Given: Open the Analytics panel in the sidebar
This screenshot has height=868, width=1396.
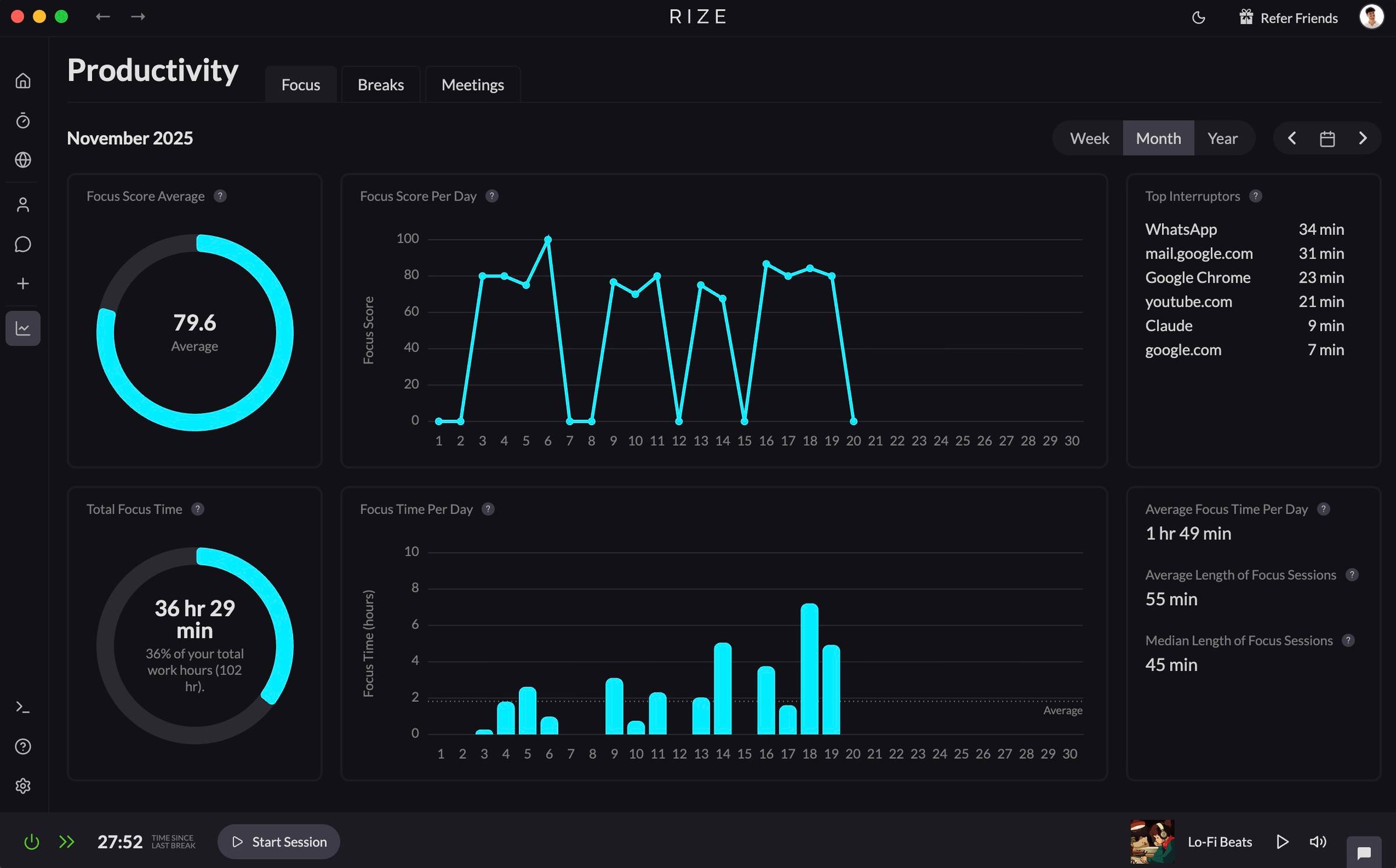Looking at the screenshot, I should click(x=23, y=328).
